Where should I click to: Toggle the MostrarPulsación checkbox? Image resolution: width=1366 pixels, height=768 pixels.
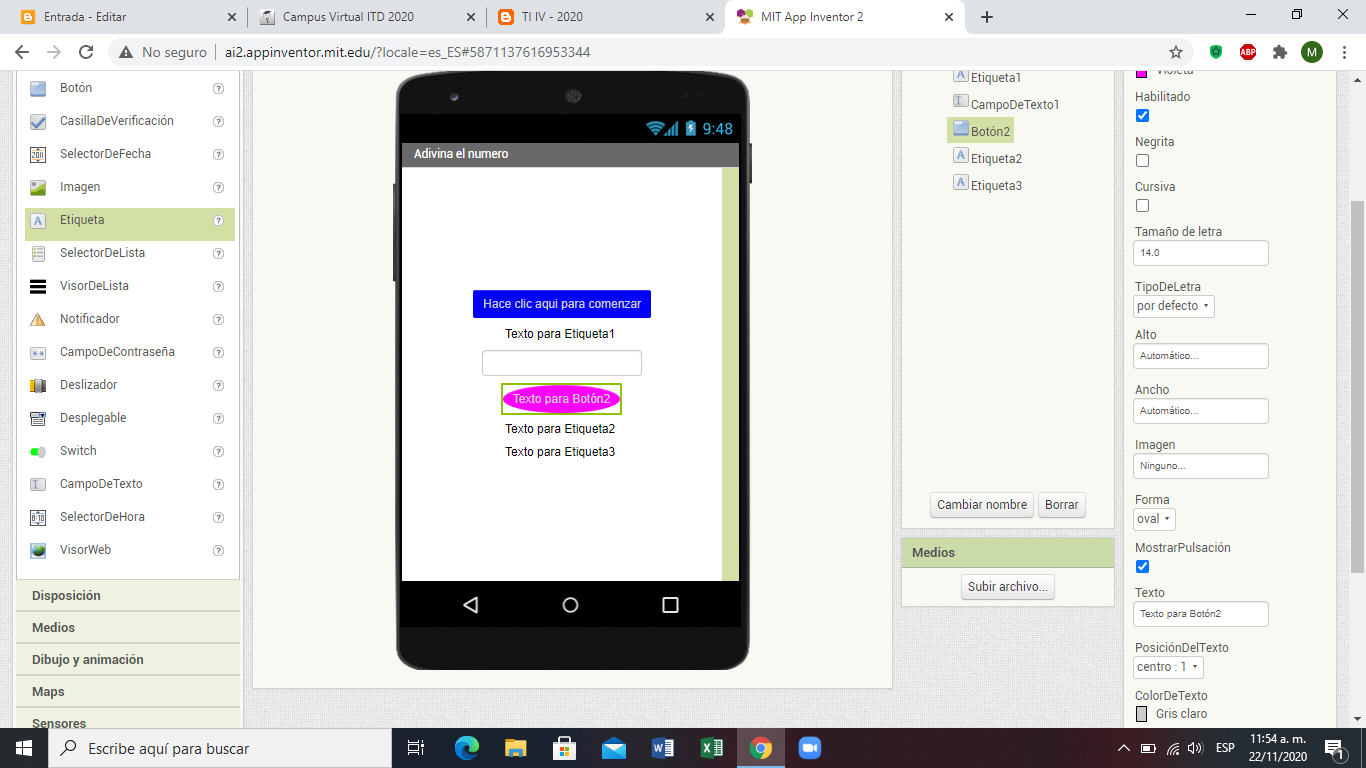(1143, 567)
